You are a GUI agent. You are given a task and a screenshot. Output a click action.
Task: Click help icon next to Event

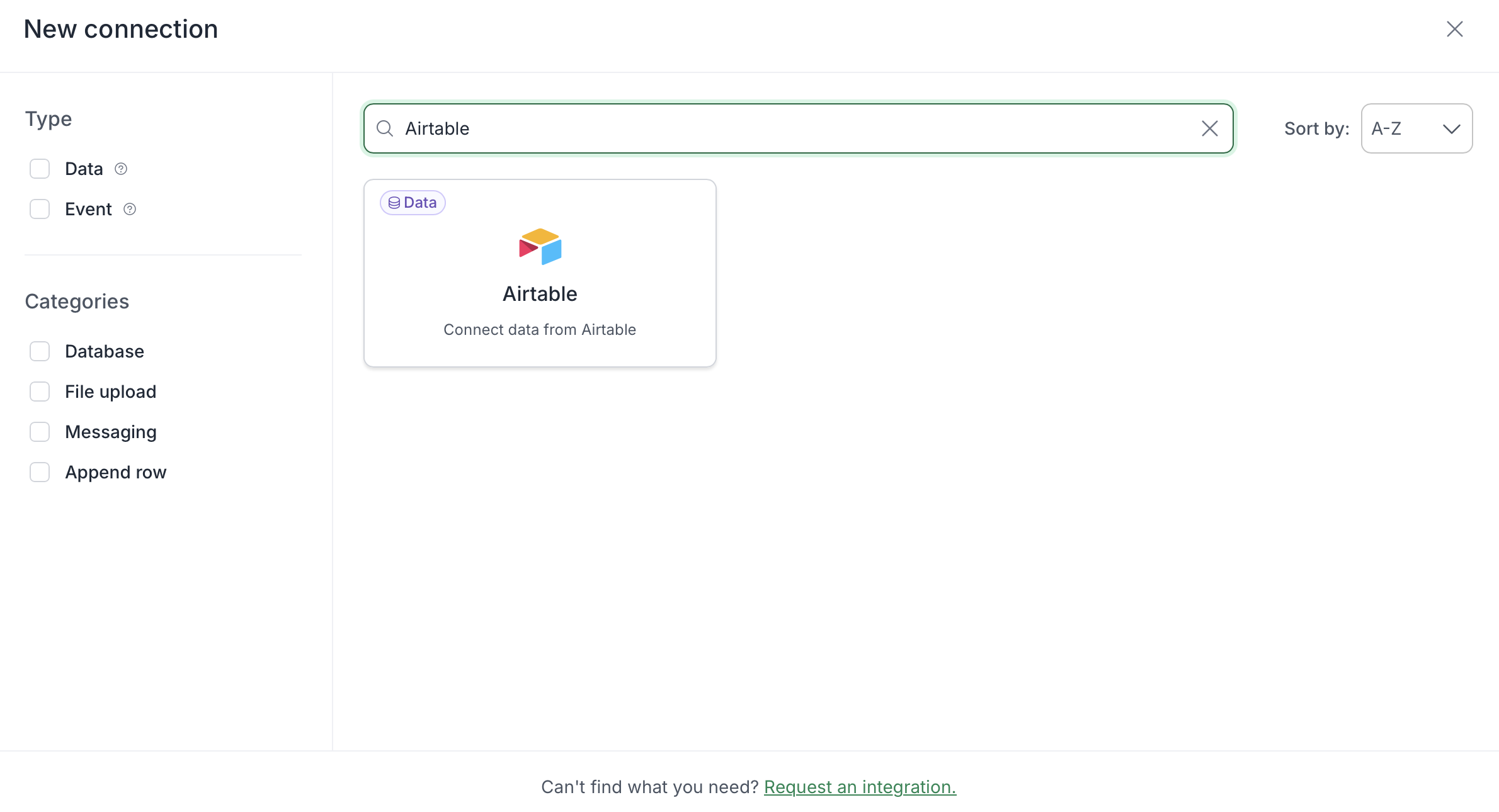pyautogui.click(x=130, y=209)
